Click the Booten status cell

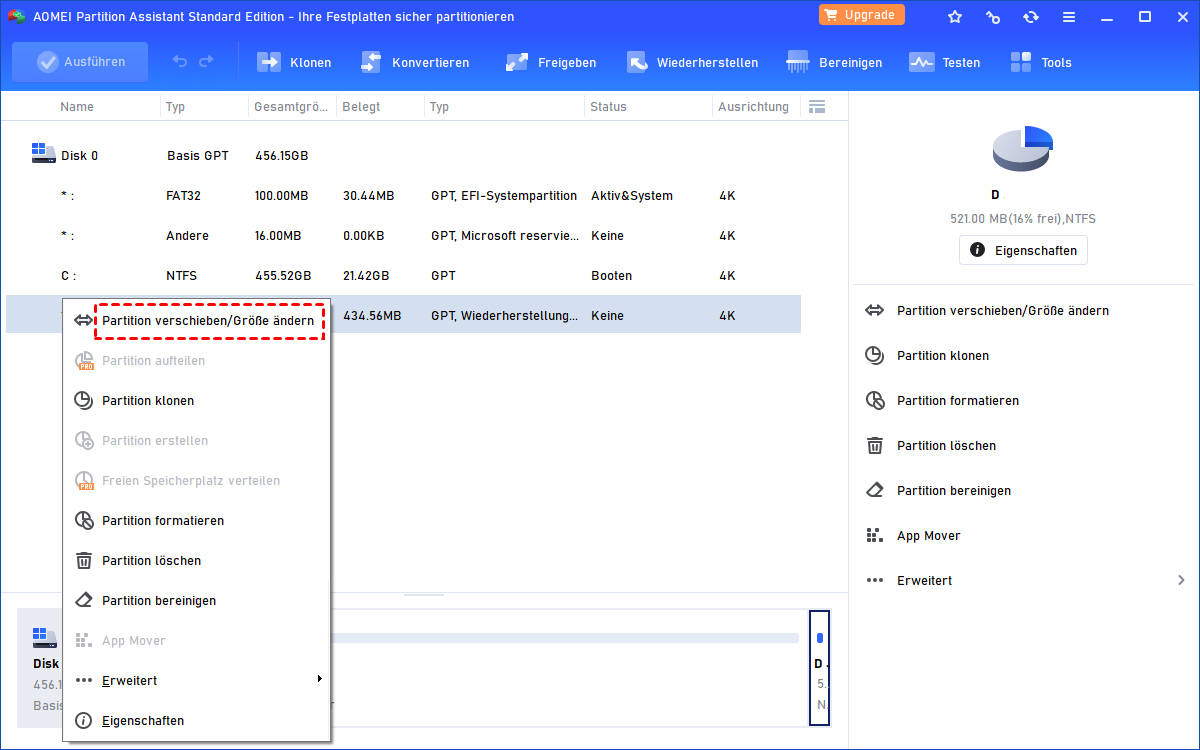point(611,276)
